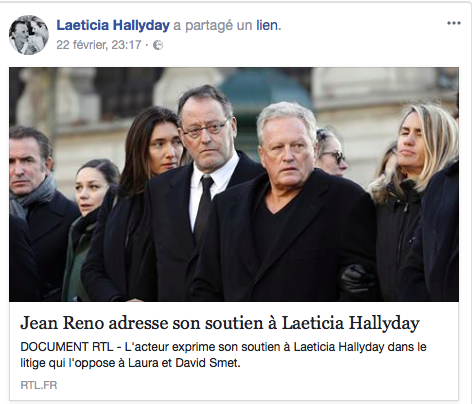Open the three-dot post options menu
The height and width of the screenshot is (404, 474).
tap(454, 23)
